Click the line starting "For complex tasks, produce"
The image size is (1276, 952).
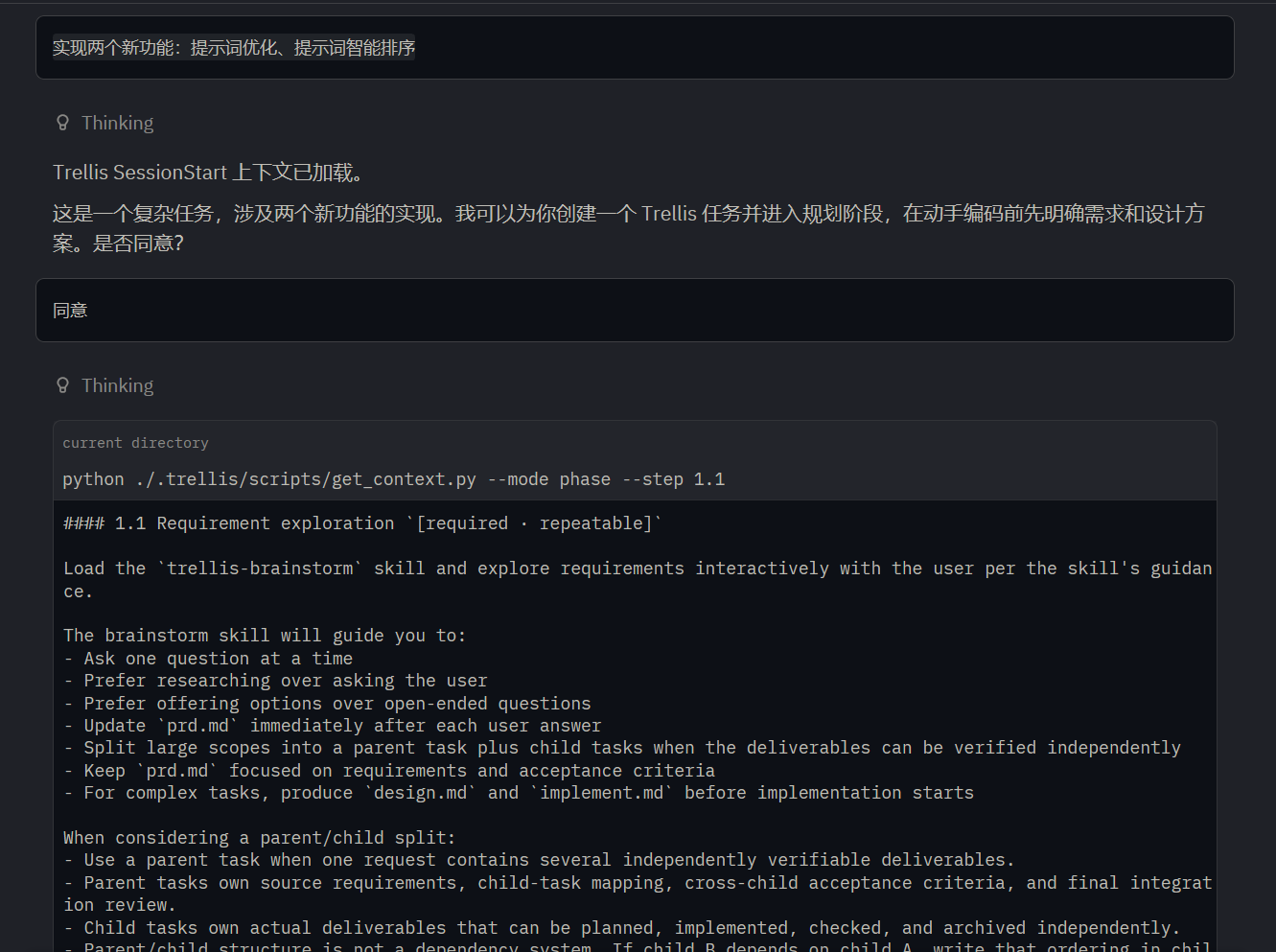click(519, 793)
